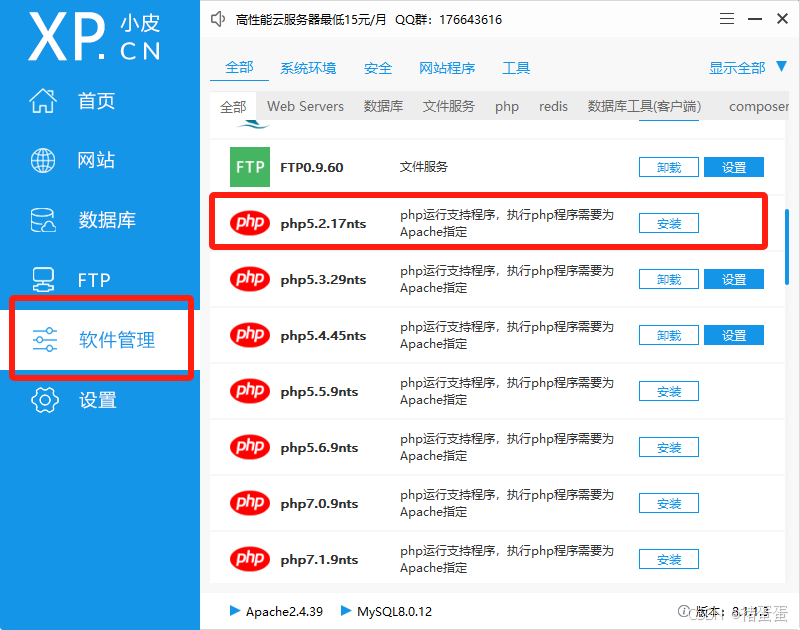800x630 pixels.
Task: Uninstall php5.3.29nts with 卸载
Action: [668, 280]
